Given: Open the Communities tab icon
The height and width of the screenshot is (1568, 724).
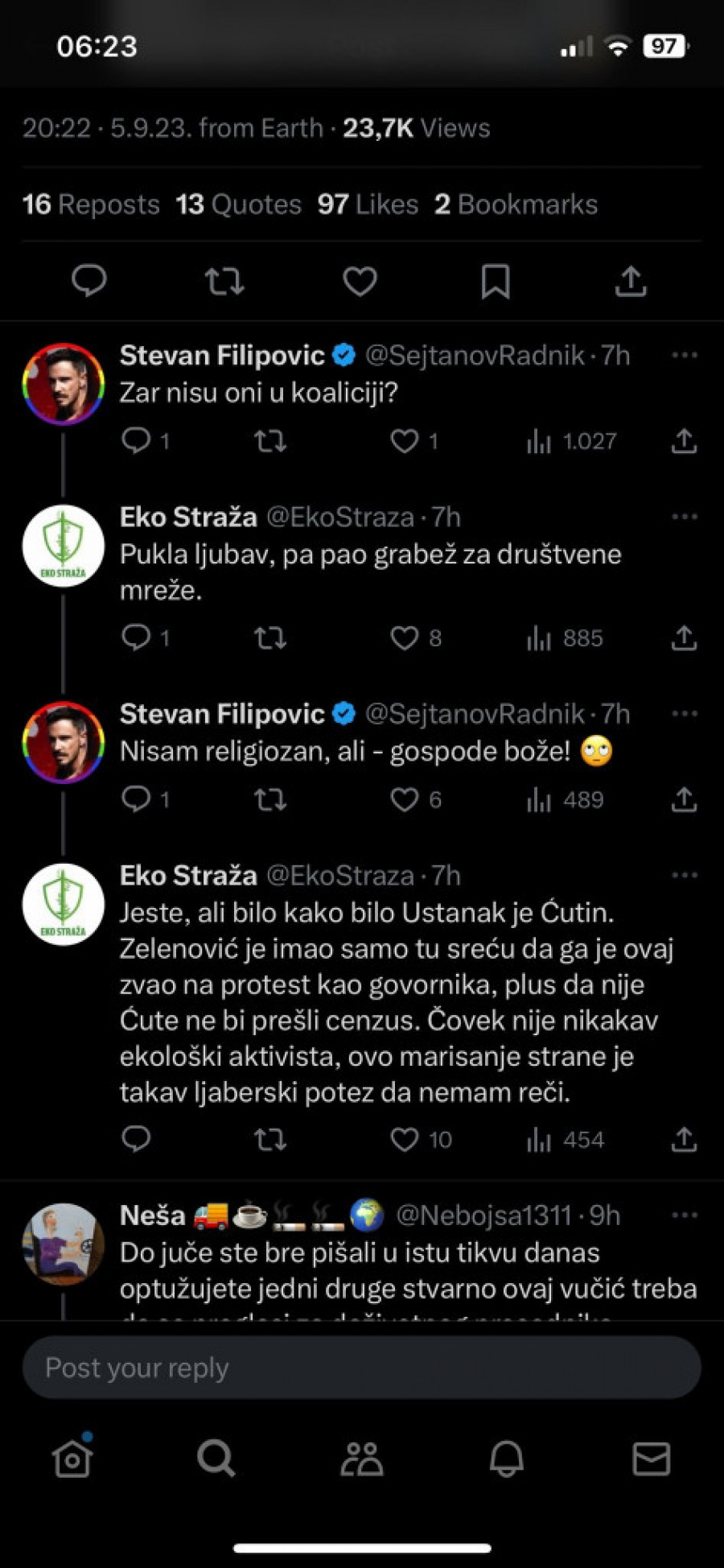Looking at the screenshot, I should (361, 1458).
